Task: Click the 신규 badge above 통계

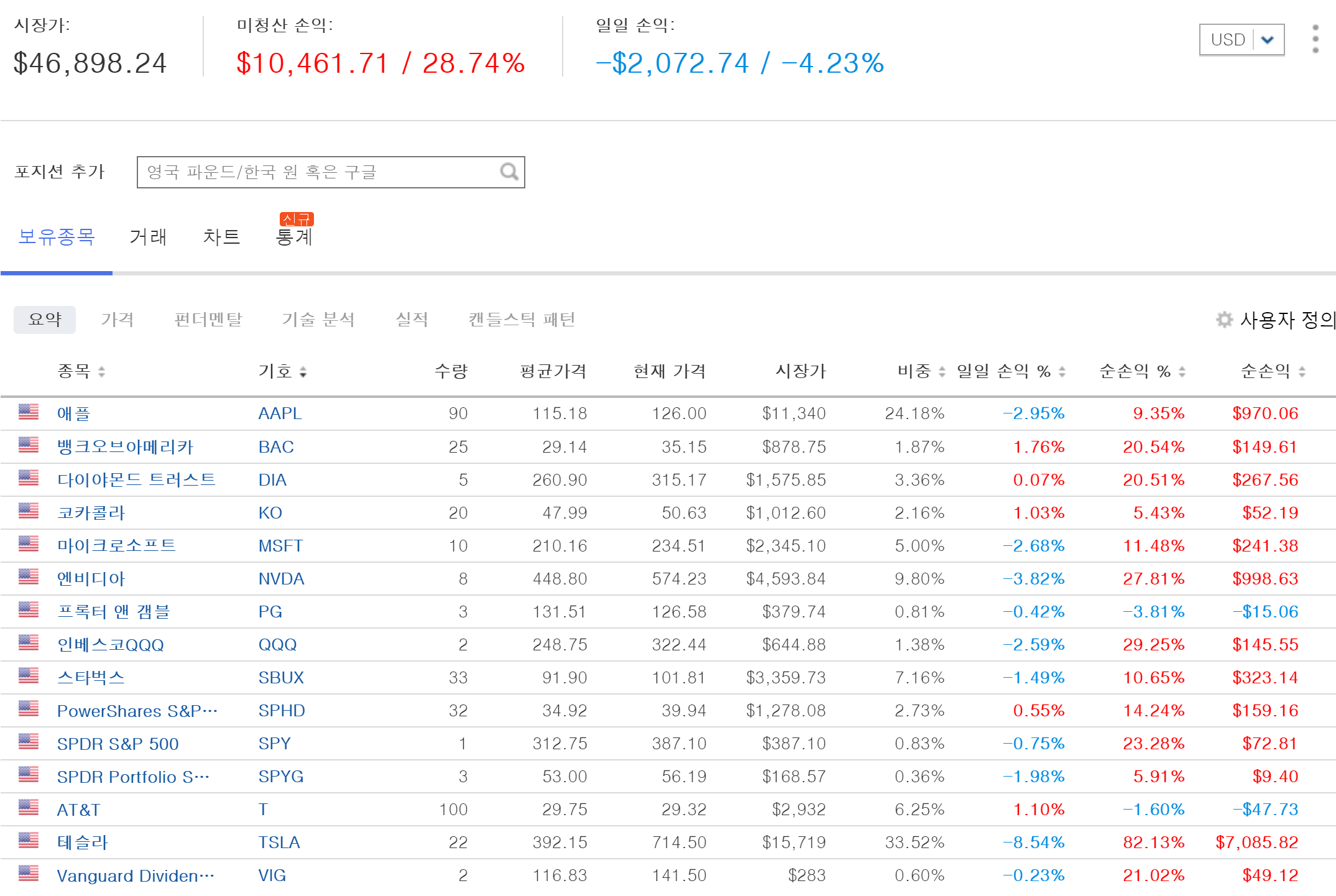Action: coord(297,219)
